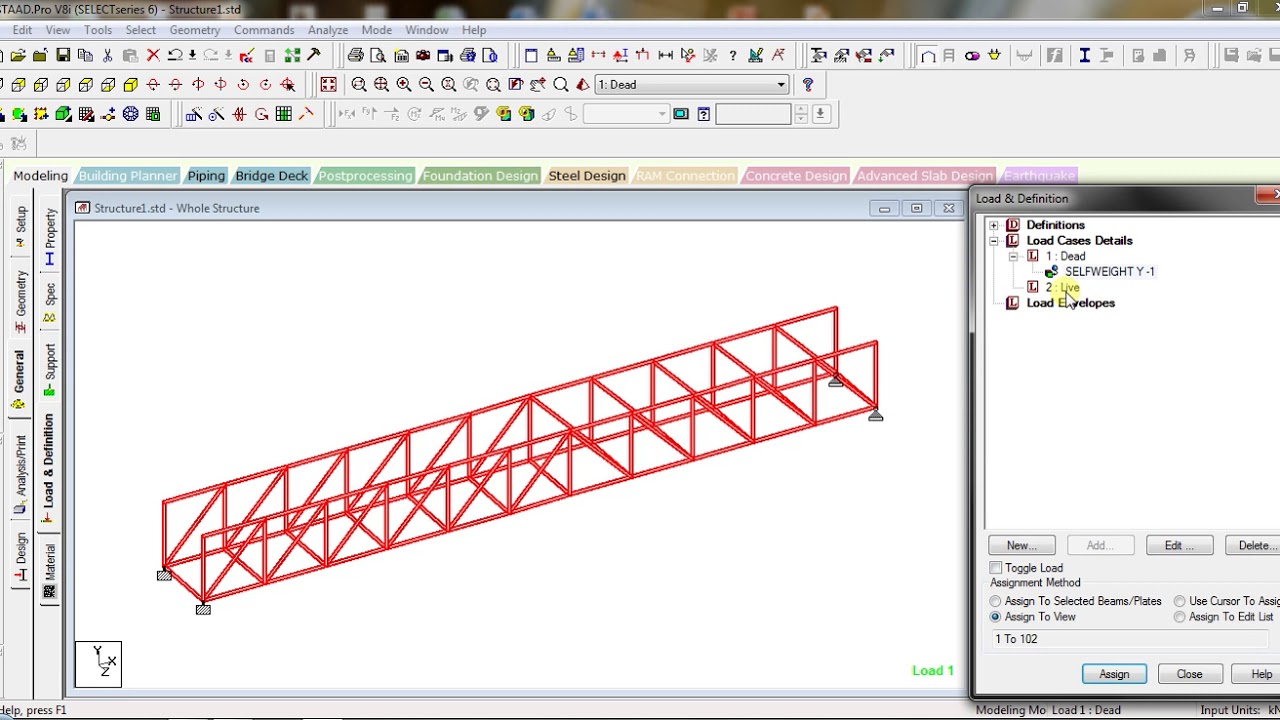Click the Spin Left rotation icon
1280x720 pixels.
click(243, 85)
